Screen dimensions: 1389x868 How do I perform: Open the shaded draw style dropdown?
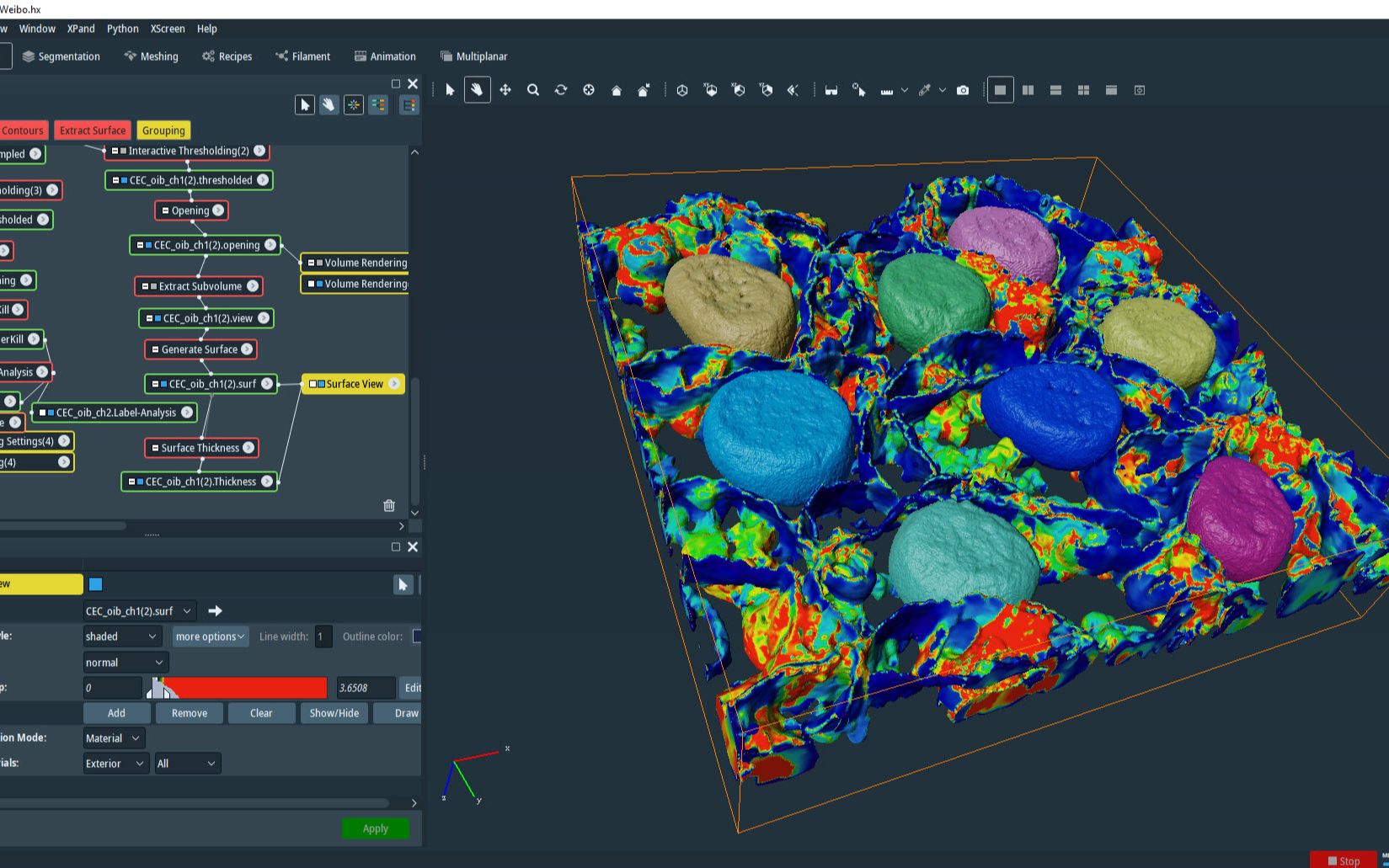pos(121,636)
